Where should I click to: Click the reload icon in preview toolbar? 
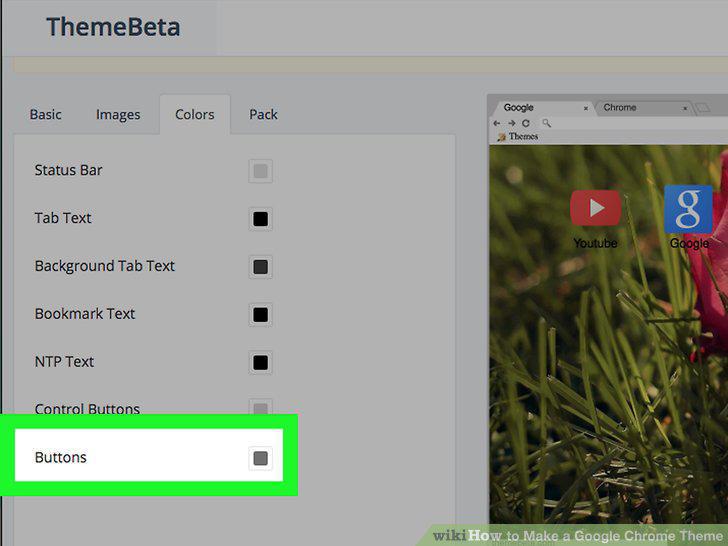click(526, 123)
